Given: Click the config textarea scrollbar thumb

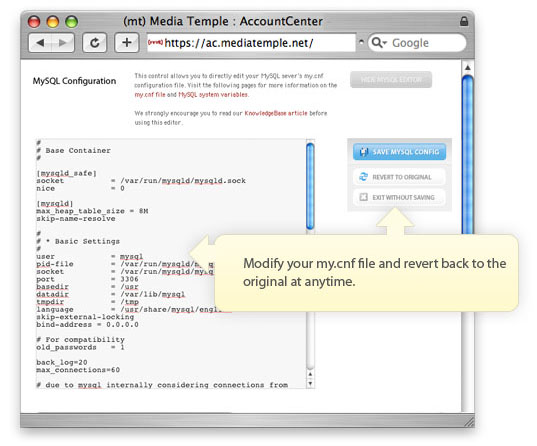Looking at the screenshot, I should 310,186.
